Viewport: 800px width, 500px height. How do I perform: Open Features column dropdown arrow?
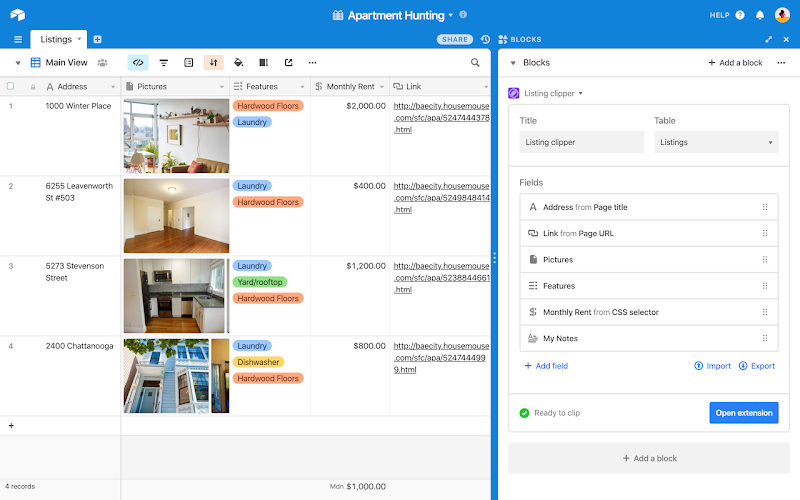tap(302, 87)
